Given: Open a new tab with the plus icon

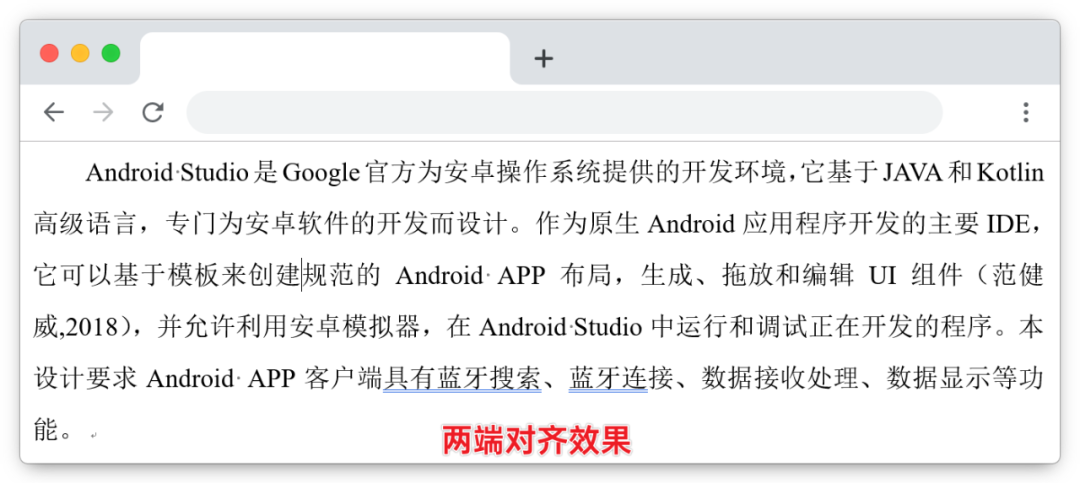Looking at the screenshot, I should tap(543, 59).
